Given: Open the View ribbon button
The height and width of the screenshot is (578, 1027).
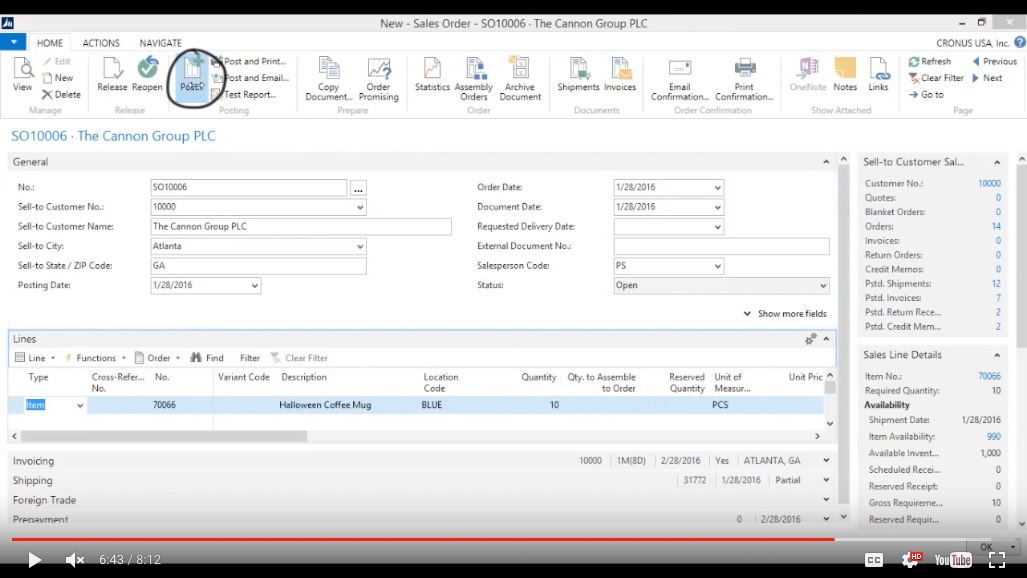Looking at the screenshot, I should click(x=22, y=74).
